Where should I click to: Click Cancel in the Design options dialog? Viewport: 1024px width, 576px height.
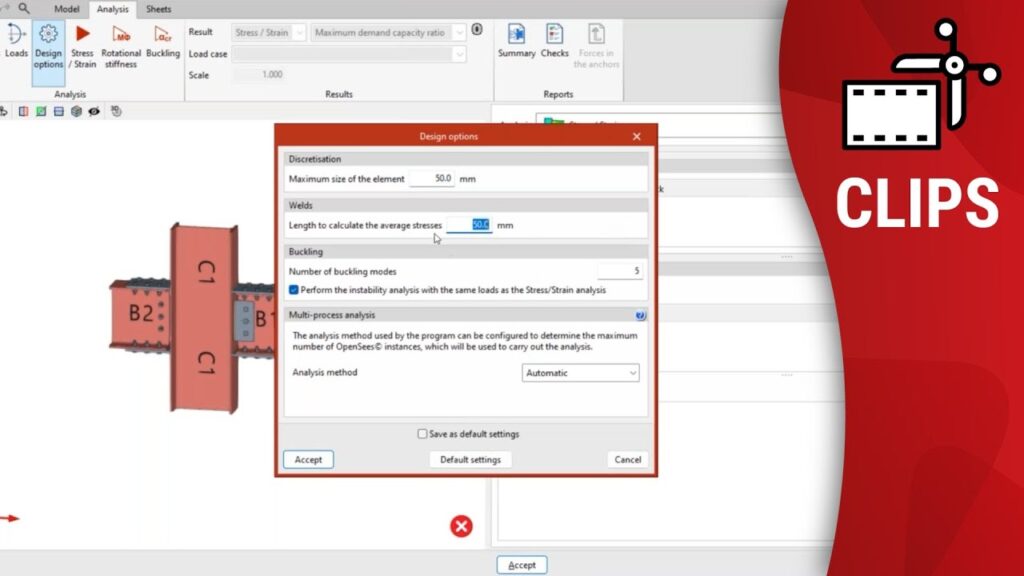click(x=627, y=460)
